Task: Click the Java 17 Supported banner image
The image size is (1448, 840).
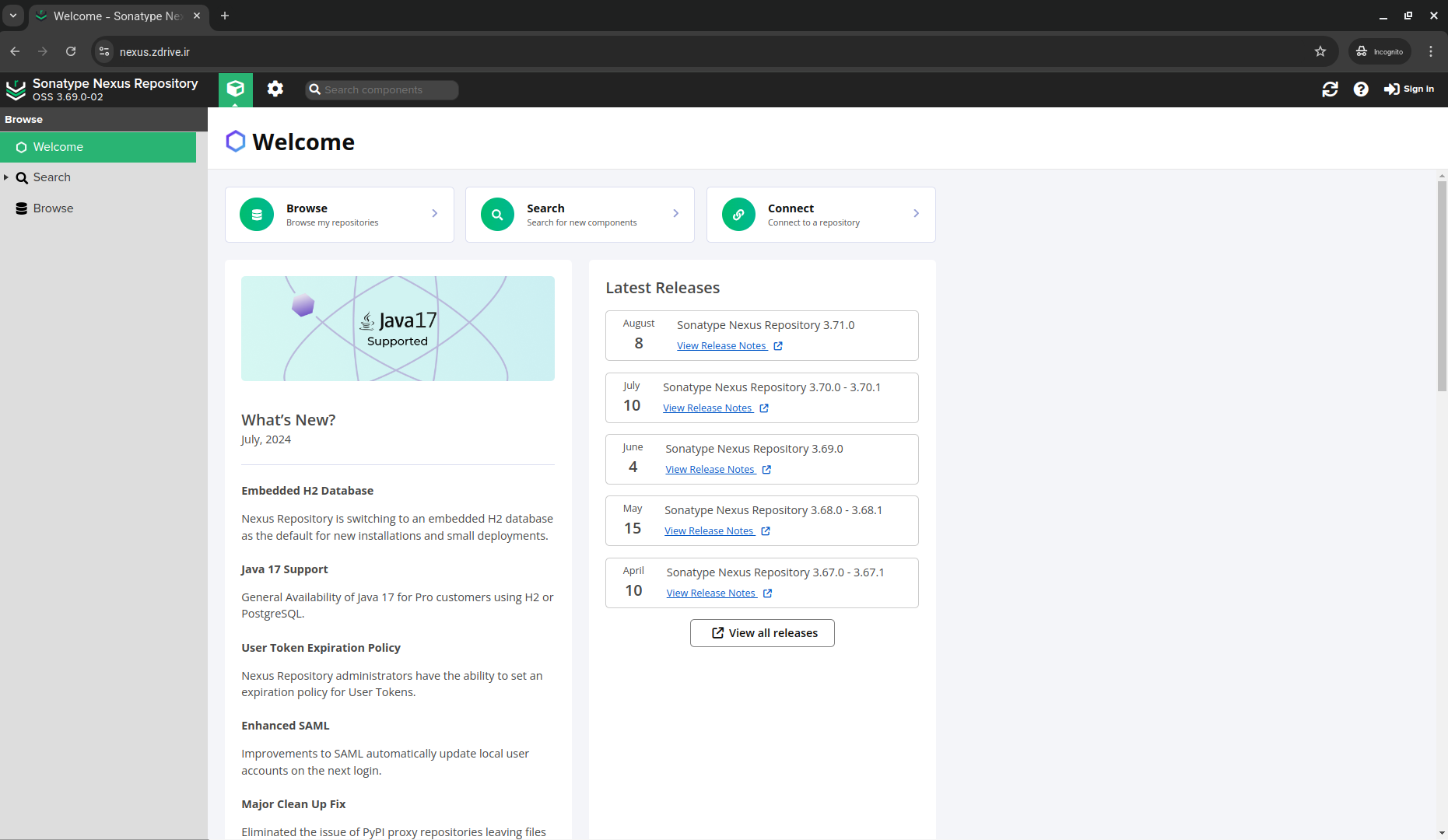Action: 398,328
